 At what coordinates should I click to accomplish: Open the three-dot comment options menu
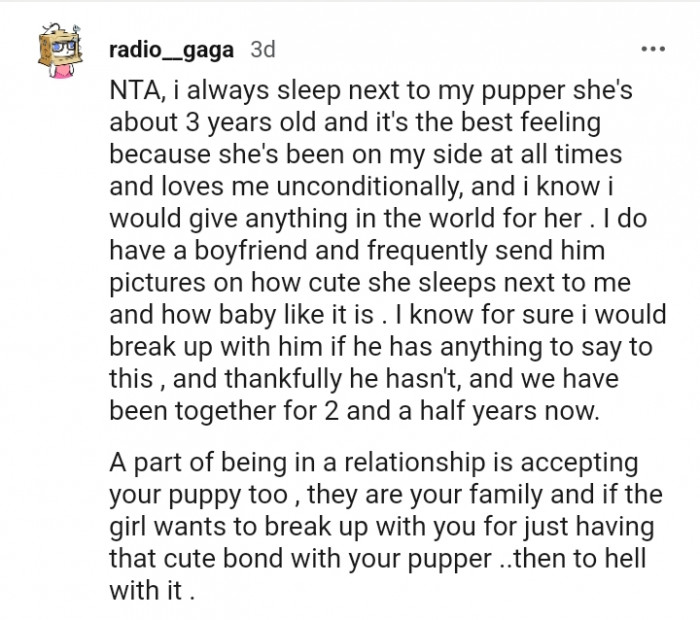(651, 48)
